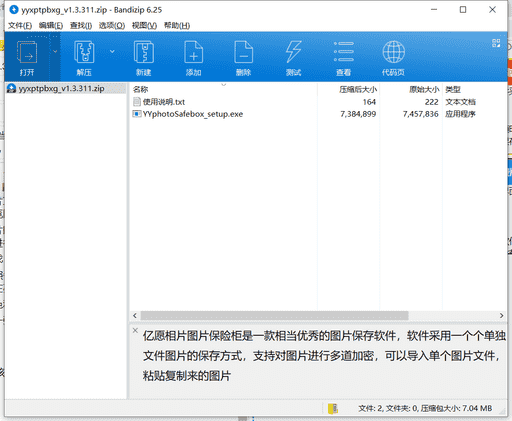
Task: Click the Delete (删除) toolbar icon
Action: point(244,52)
